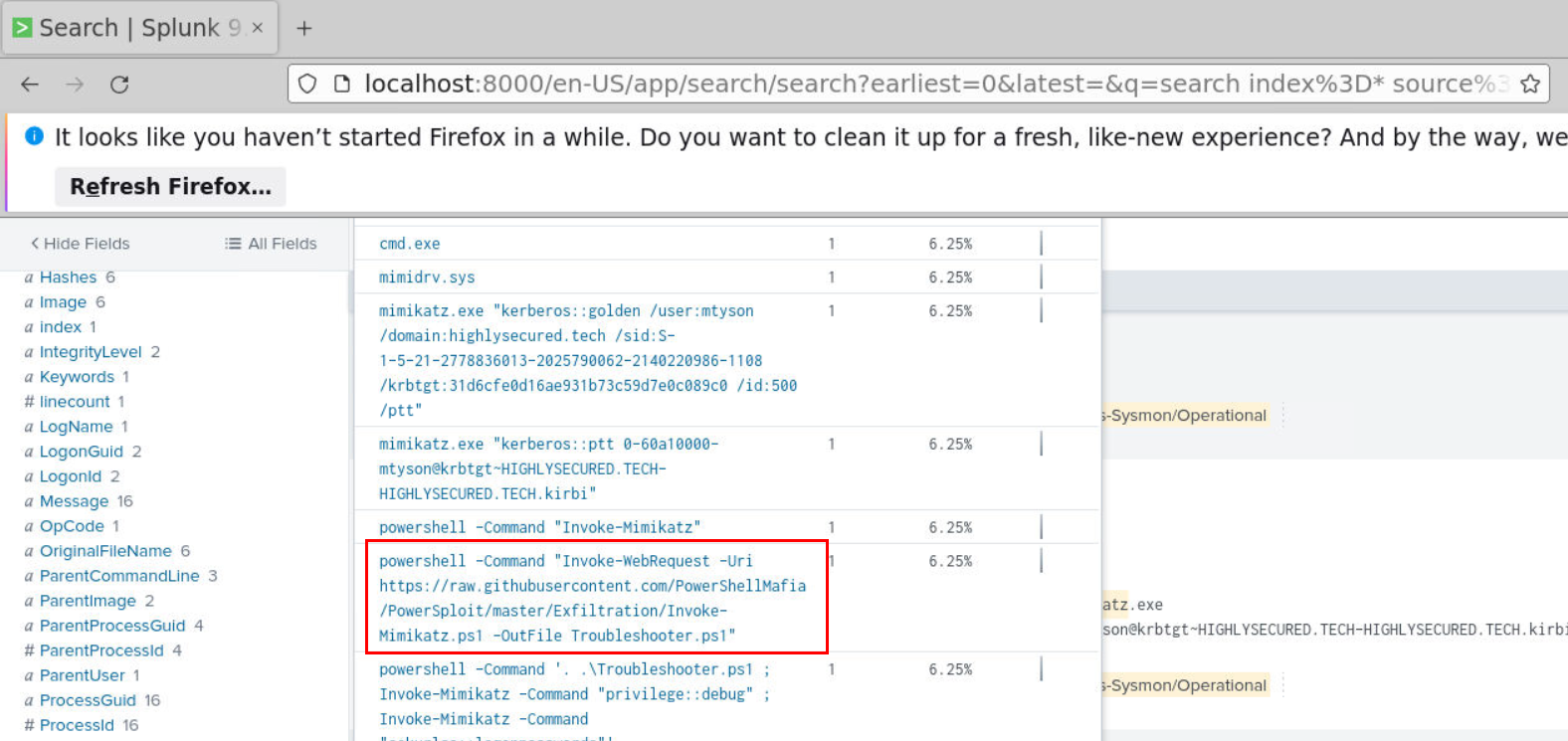Viewport: 1568px width, 741px height.
Task: Show site information page icon
Action: [x=341, y=85]
